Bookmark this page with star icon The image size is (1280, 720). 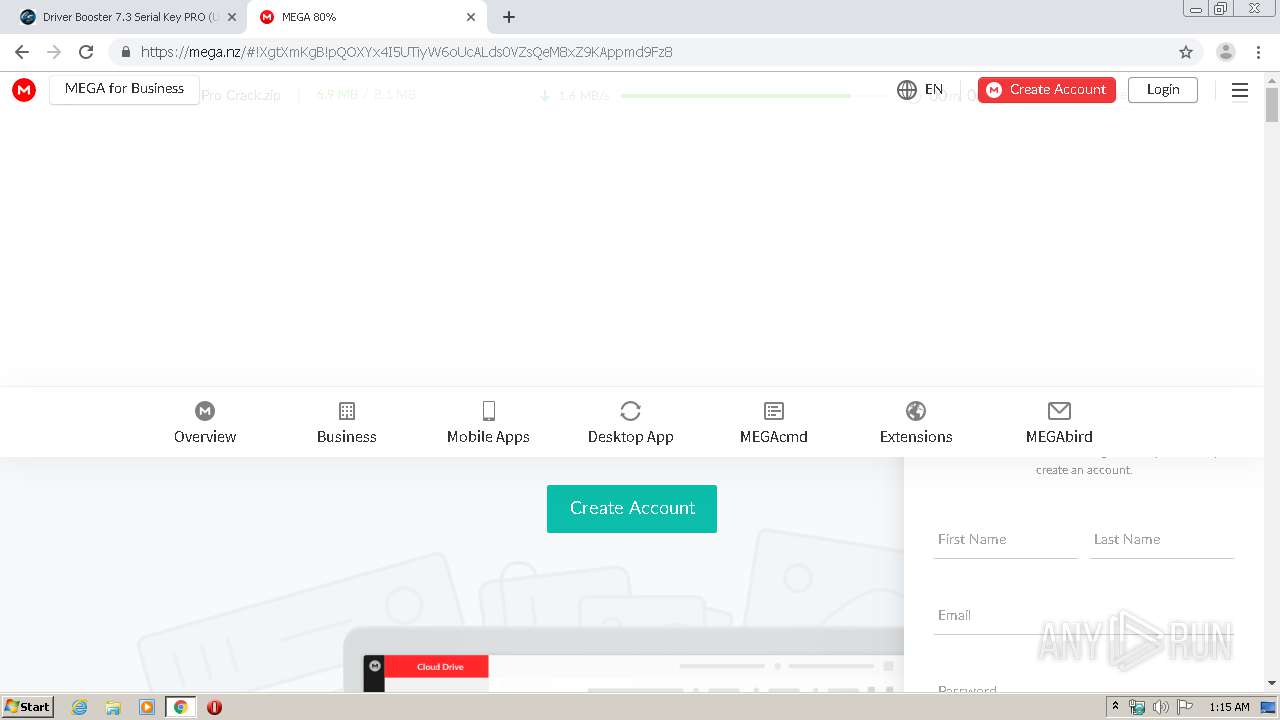pos(1186,52)
